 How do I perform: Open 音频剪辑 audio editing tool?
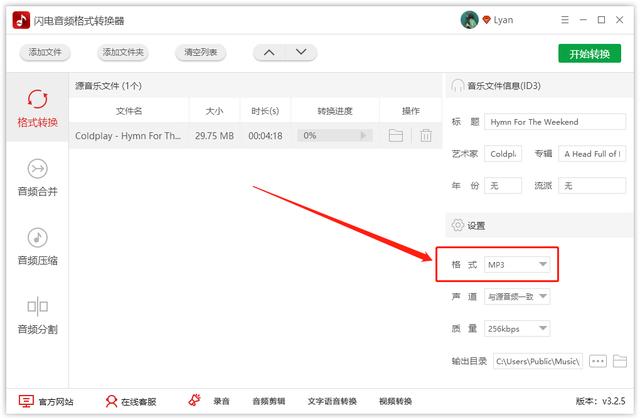[269, 402]
